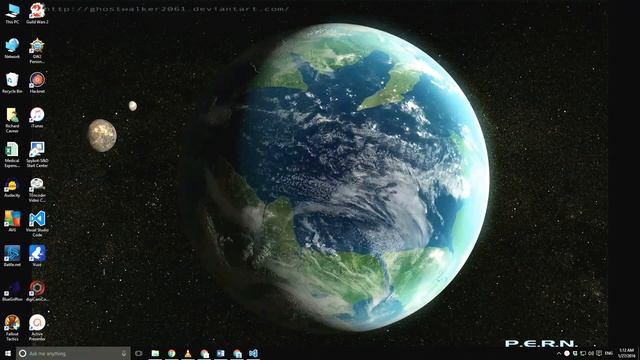Screen dimensions: 640x360
Task: Select the iTunes desktop shortcut
Action: pos(37,118)
